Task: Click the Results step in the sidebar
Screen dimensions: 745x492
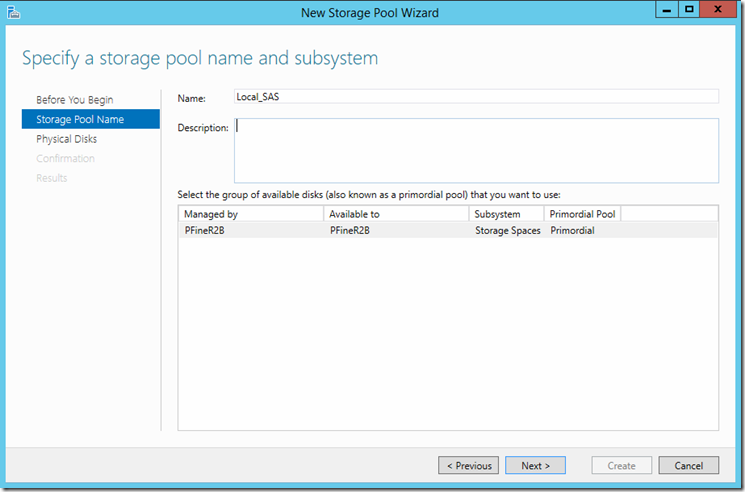Action: pos(52,178)
